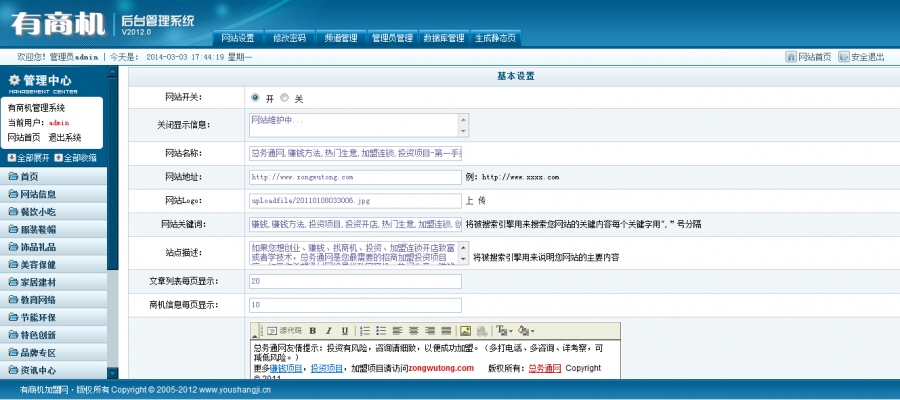The height and width of the screenshot is (400, 900).
Task: Center-align the editor text
Action: click(x=413, y=331)
